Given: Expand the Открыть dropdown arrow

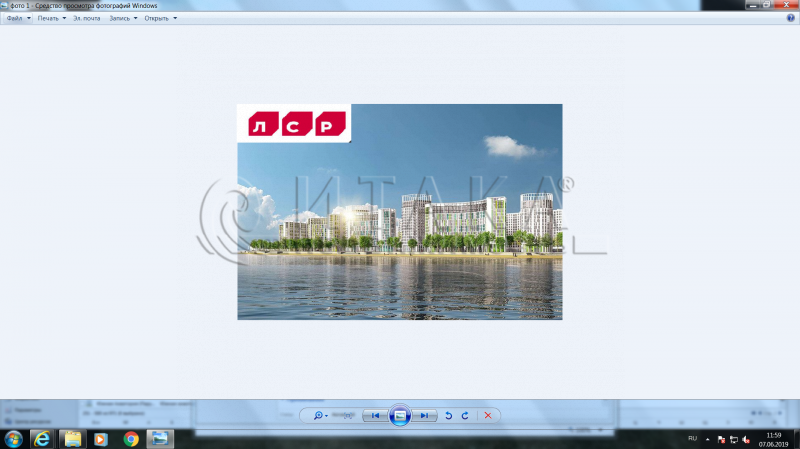Looking at the screenshot, I should coord(175,18).
